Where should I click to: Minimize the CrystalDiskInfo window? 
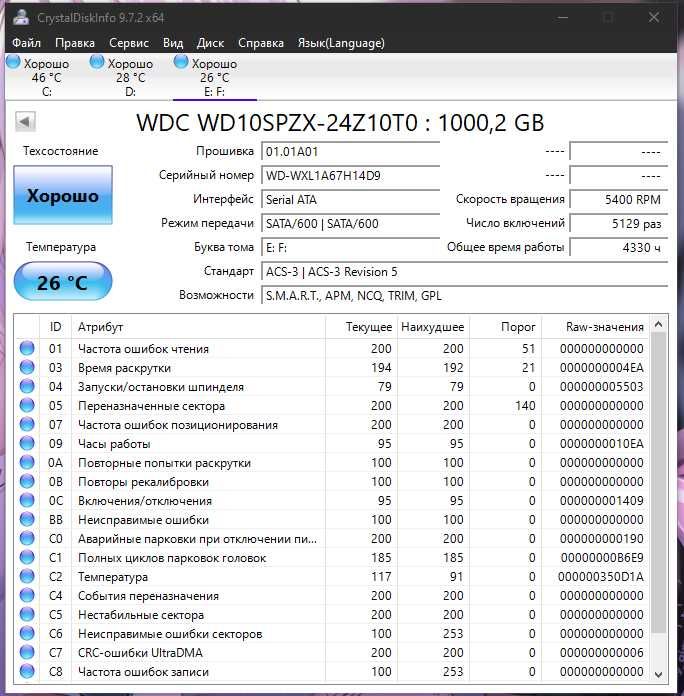563,17
